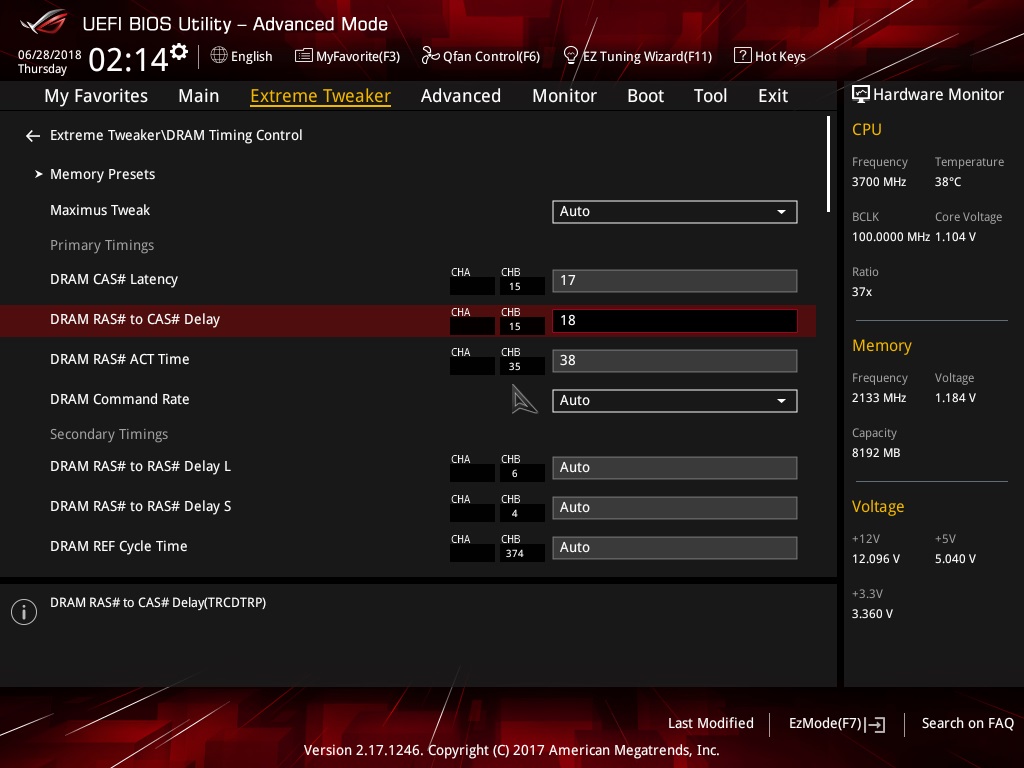Click the back arrow beside the breadcrumb path
The height and width of the screenshot is (768, 1024).
click(33, 136)
